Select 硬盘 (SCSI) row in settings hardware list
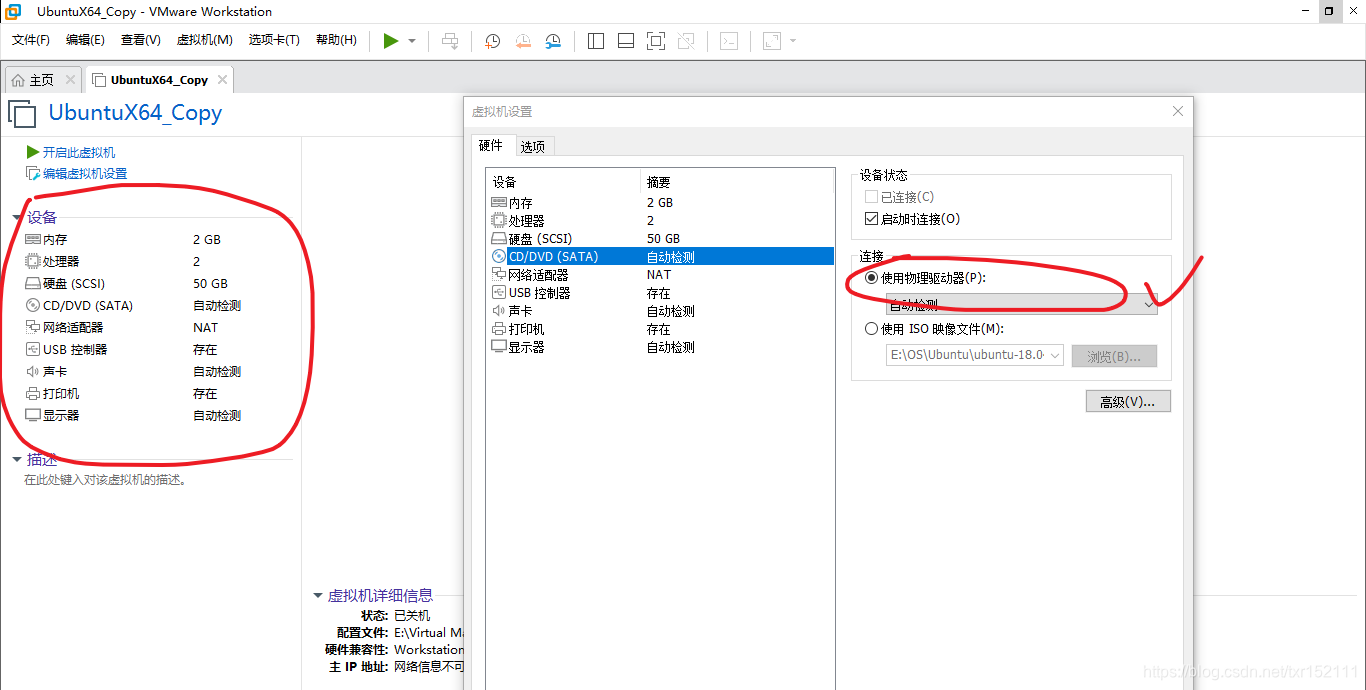Image resolution: width=1366 pixels, height=690 pixels. [660, 239]
